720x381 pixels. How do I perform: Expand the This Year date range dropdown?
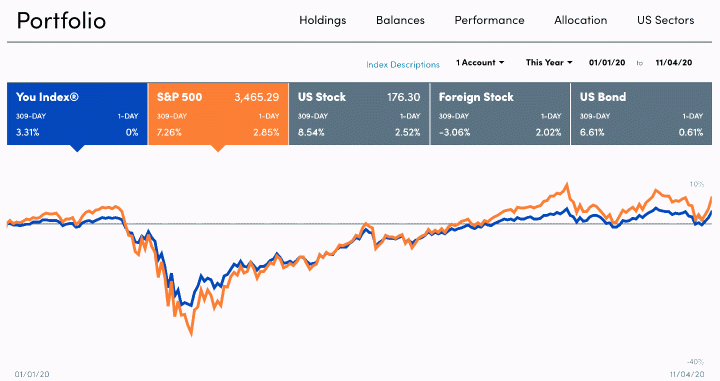(549, 62)
